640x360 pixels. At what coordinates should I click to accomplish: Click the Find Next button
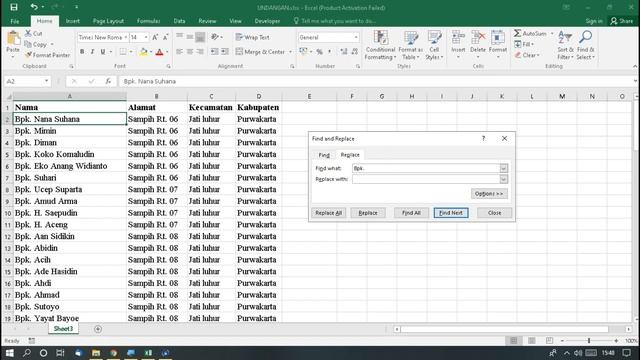[x=451, y=213]
